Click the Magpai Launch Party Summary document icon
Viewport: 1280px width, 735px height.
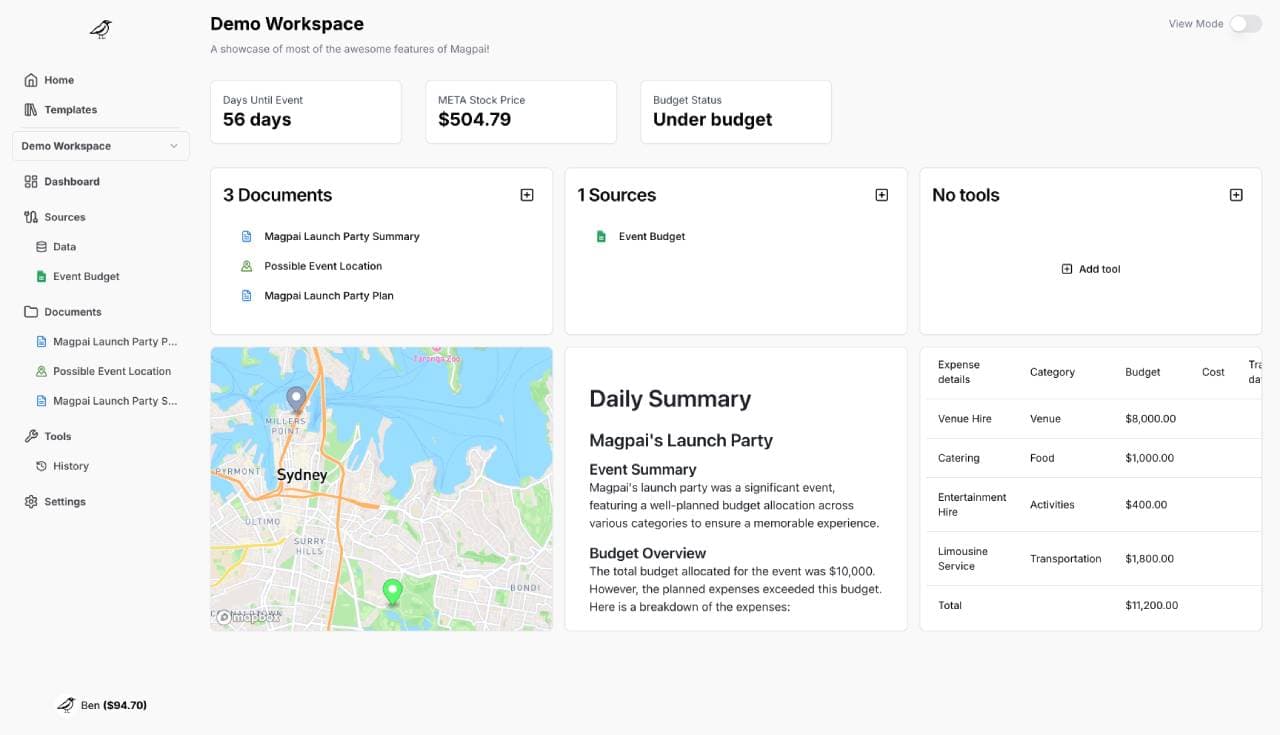[247, 237]
